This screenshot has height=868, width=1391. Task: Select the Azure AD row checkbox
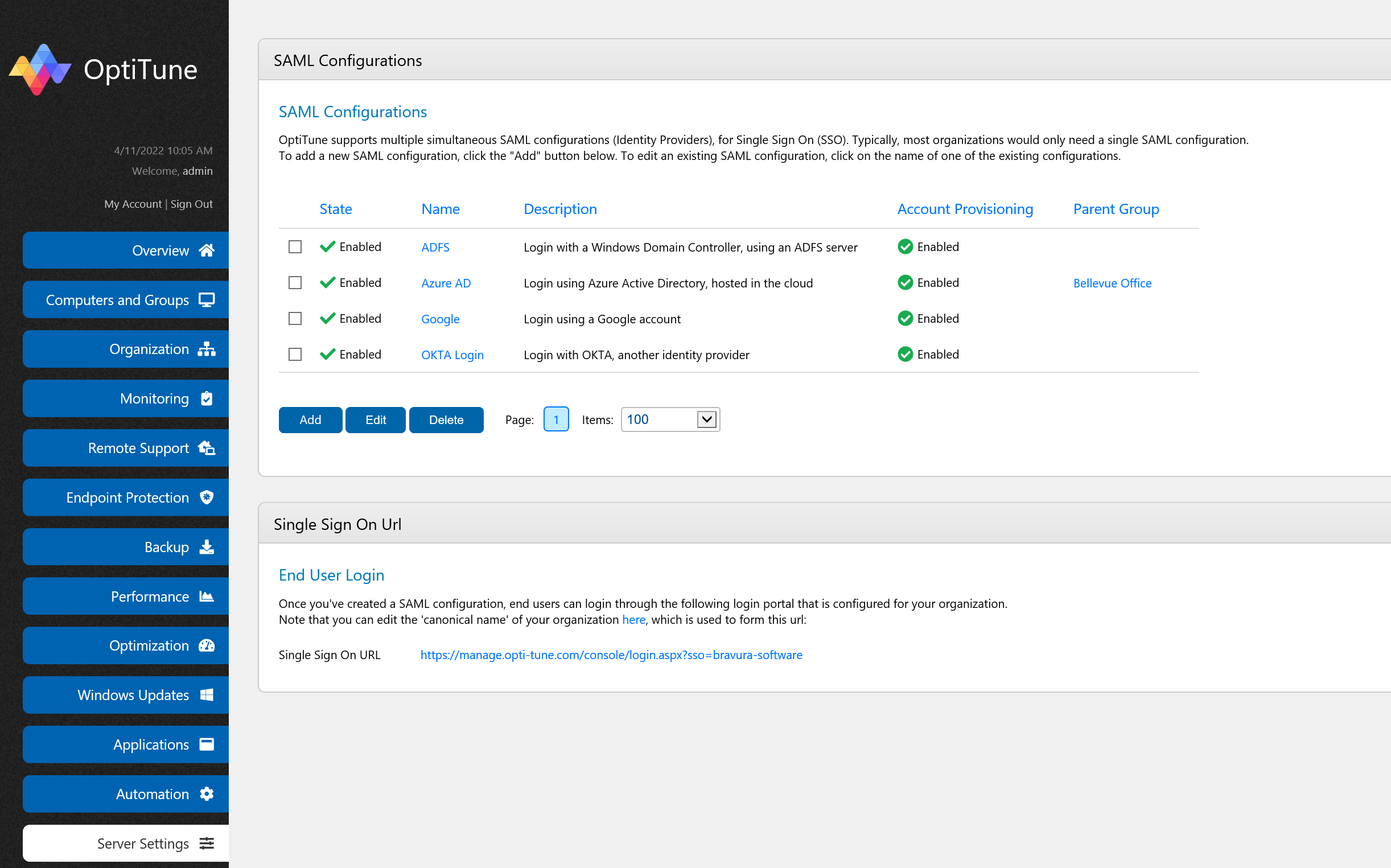(295, 282)
